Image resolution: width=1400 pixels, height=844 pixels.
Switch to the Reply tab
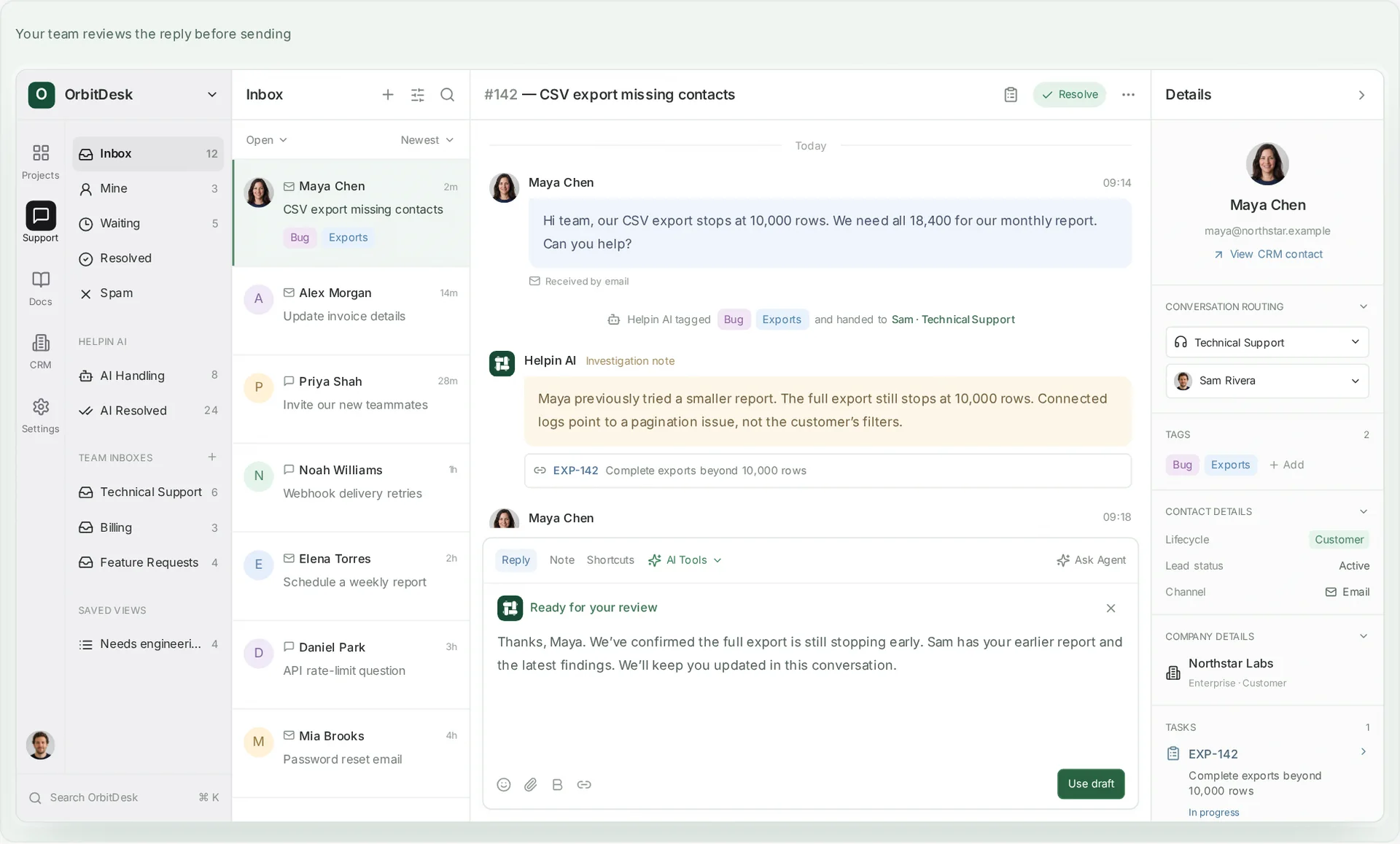pyautogui.click(x=516, y=560)
